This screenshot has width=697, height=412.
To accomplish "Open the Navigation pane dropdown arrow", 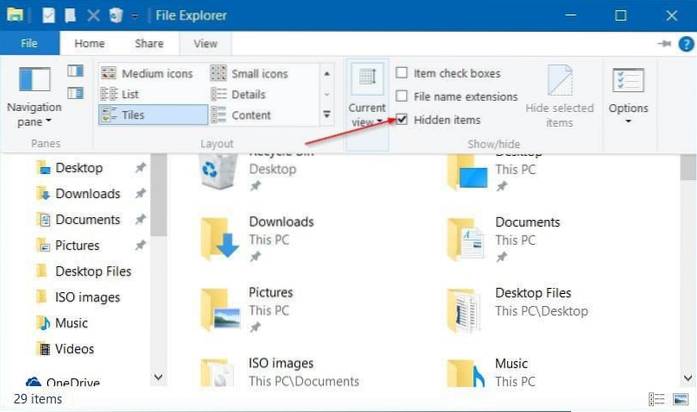I will (47, 123).
